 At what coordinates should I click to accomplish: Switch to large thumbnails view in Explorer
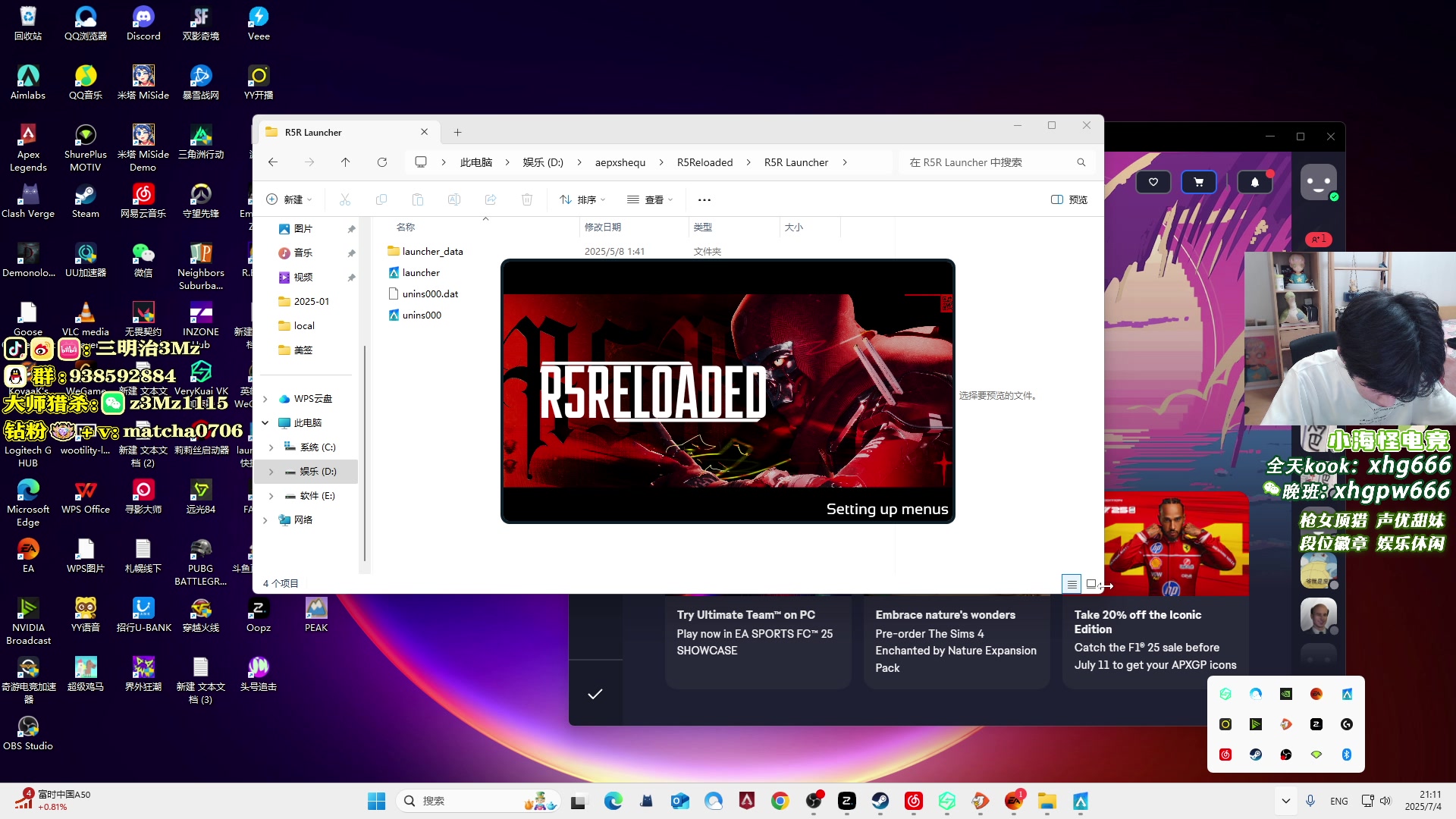[x=1091, y=584]
